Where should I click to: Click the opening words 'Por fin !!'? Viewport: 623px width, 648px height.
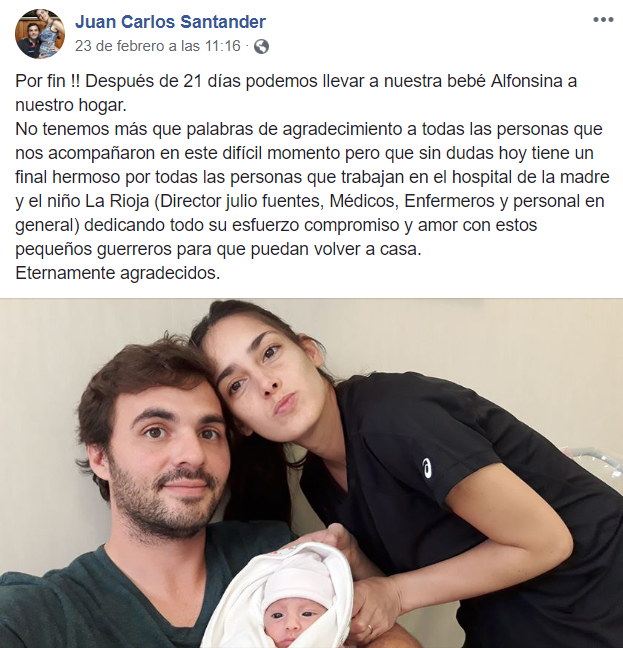[x=48, y=81]
